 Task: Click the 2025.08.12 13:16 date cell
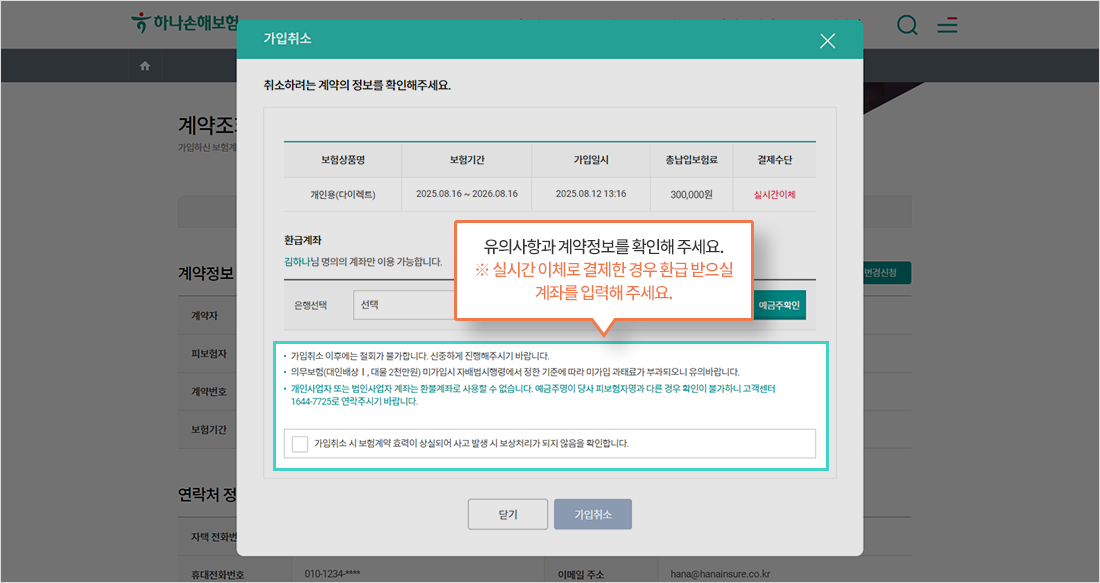[591, 194]
